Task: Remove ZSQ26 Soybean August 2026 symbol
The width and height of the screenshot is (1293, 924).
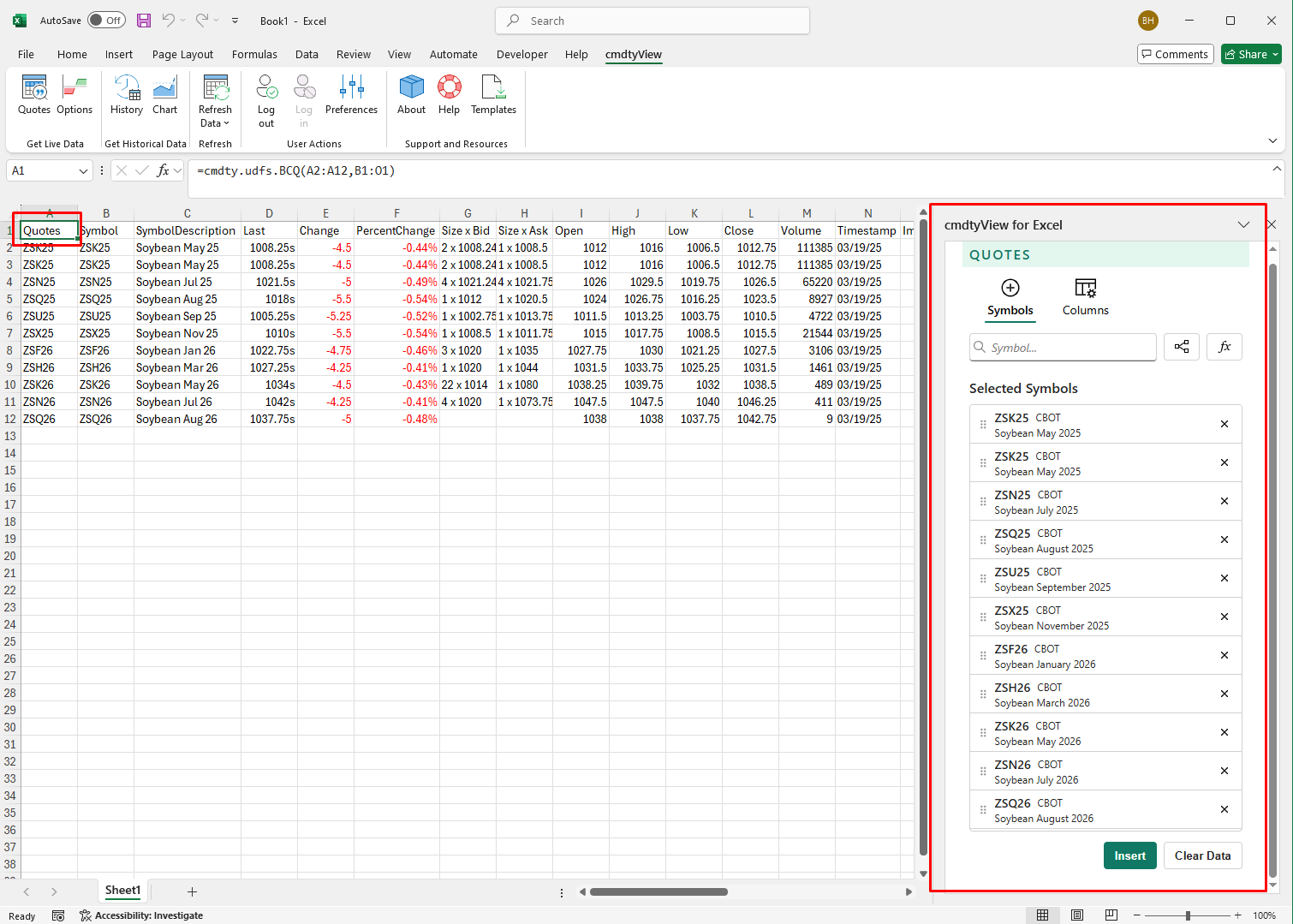Action: [1224, 809]
